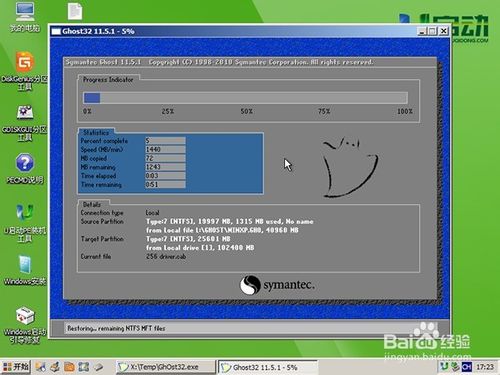500x375 pixels.
Task: Click the Symantec logo
Action: (277, 285)
